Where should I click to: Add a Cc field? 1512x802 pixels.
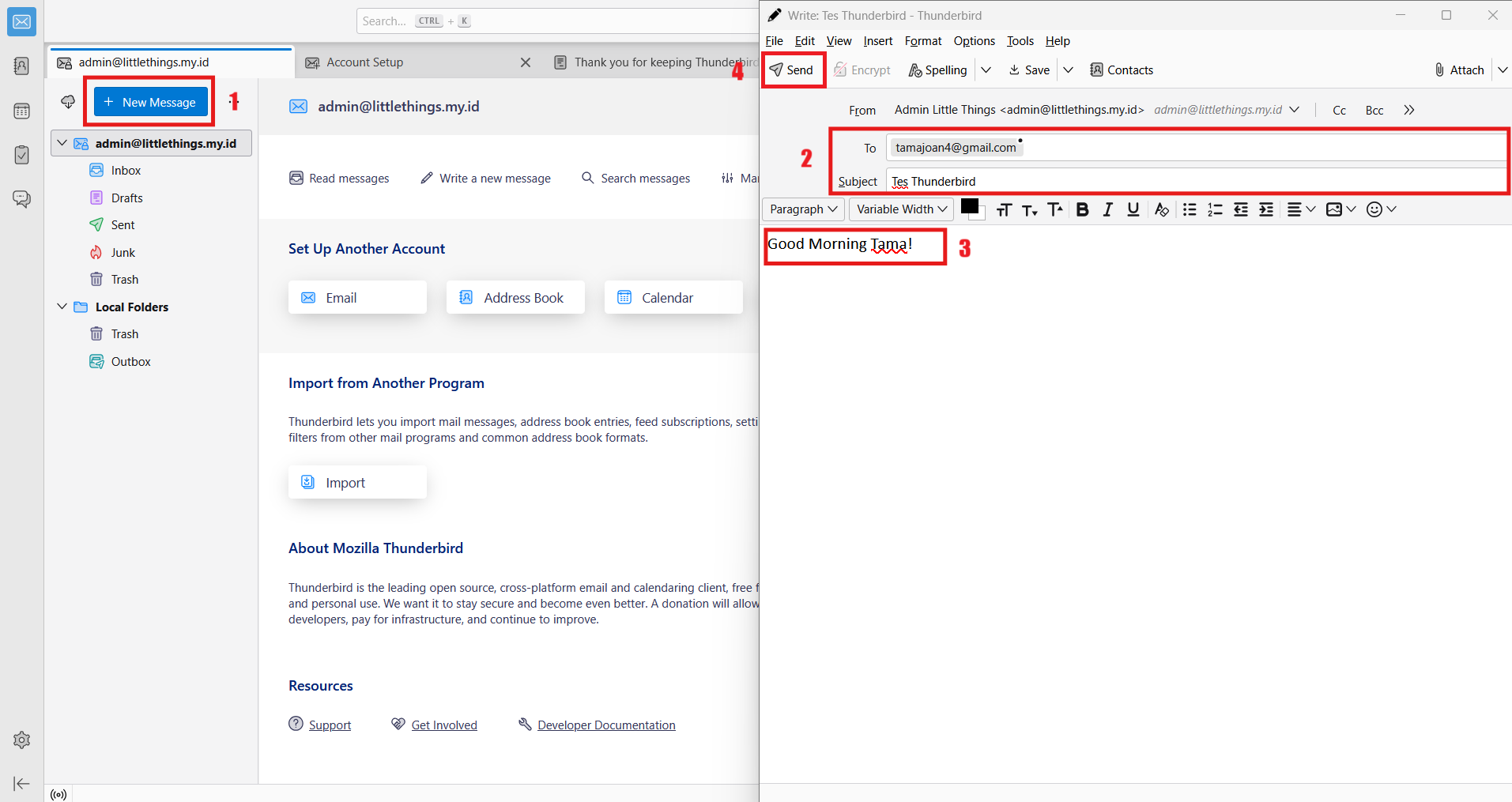[1339, 111]
